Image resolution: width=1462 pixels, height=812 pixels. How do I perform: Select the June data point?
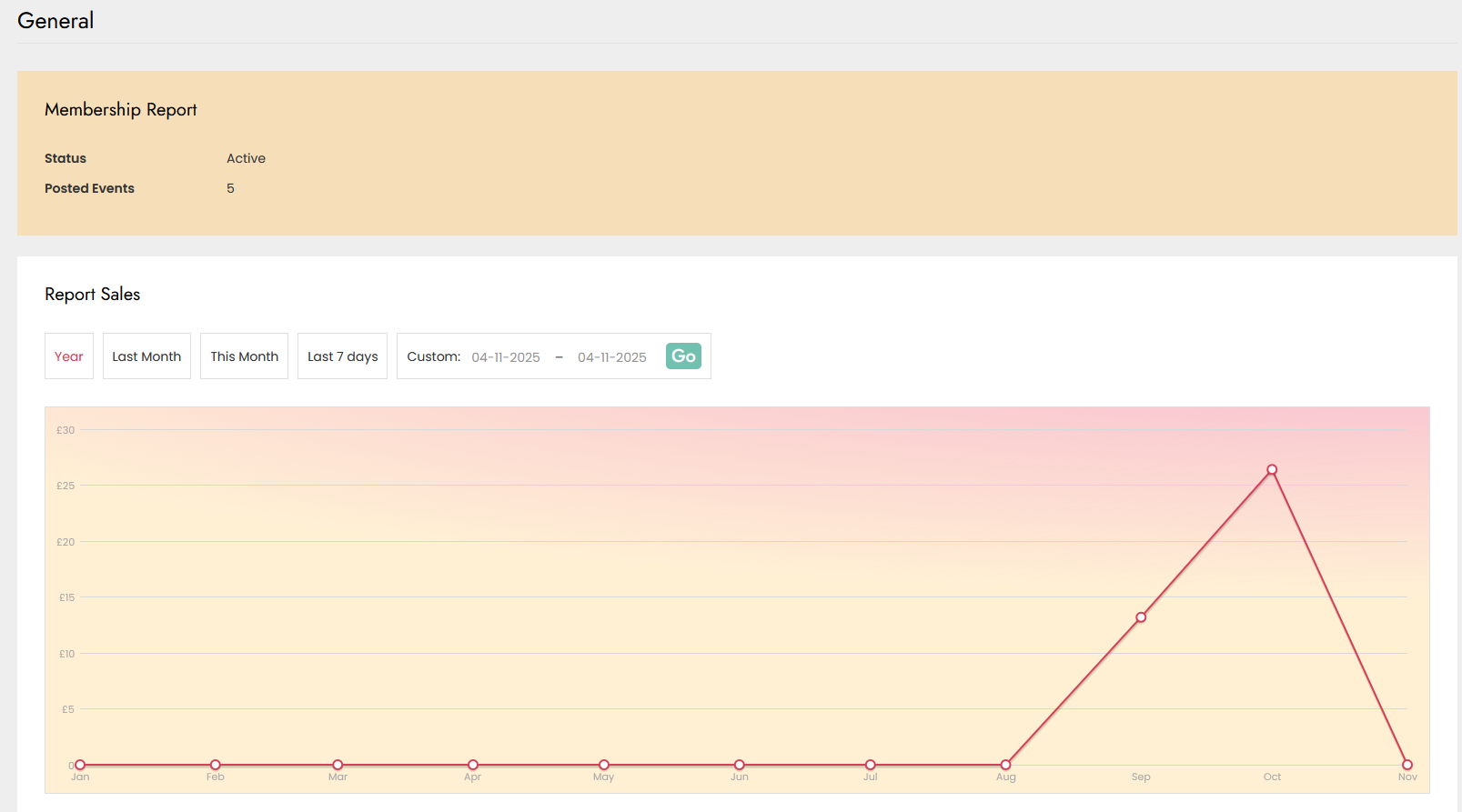coord(740,765)
